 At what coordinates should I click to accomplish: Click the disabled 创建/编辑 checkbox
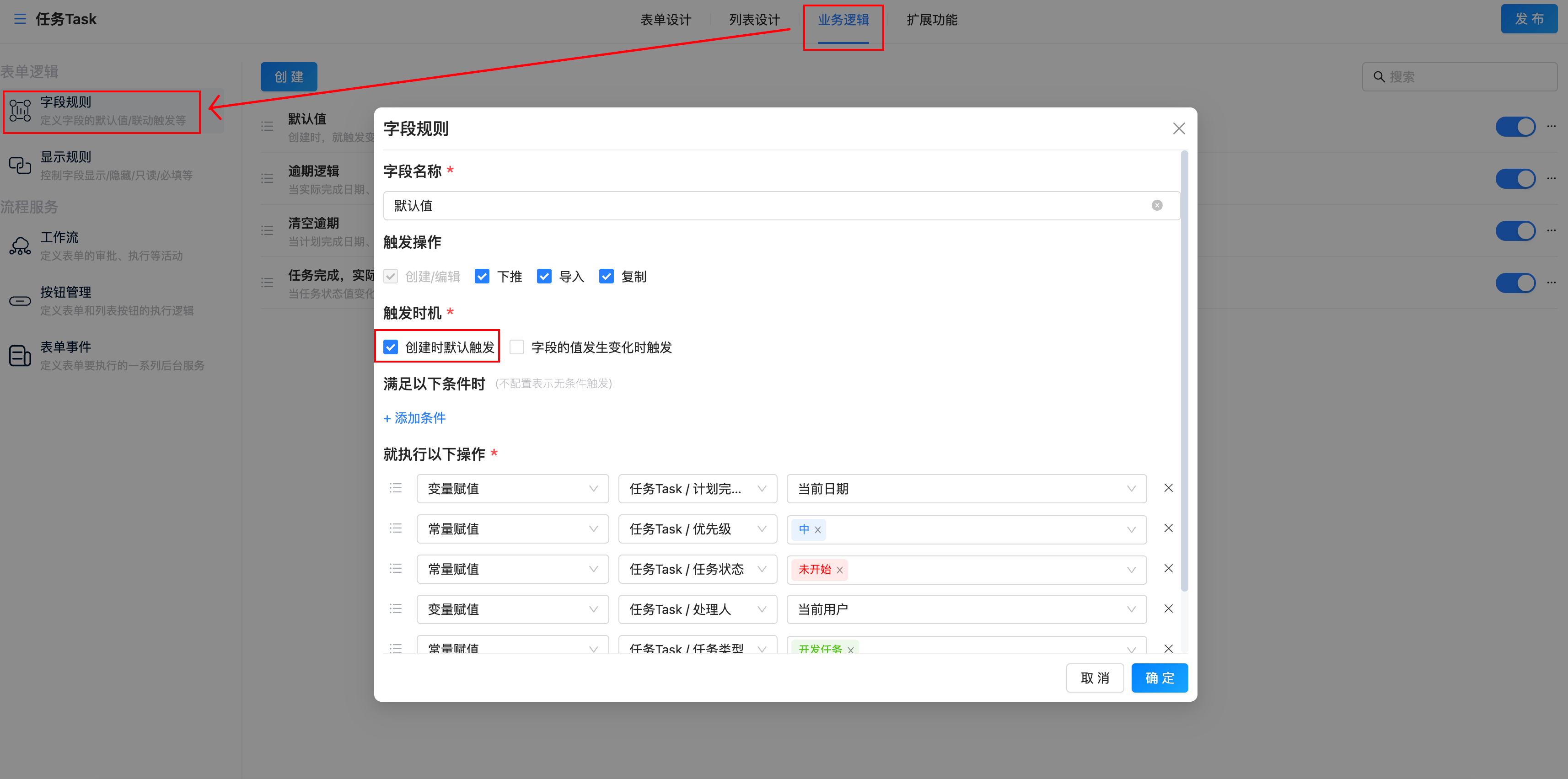pos(390,277)
